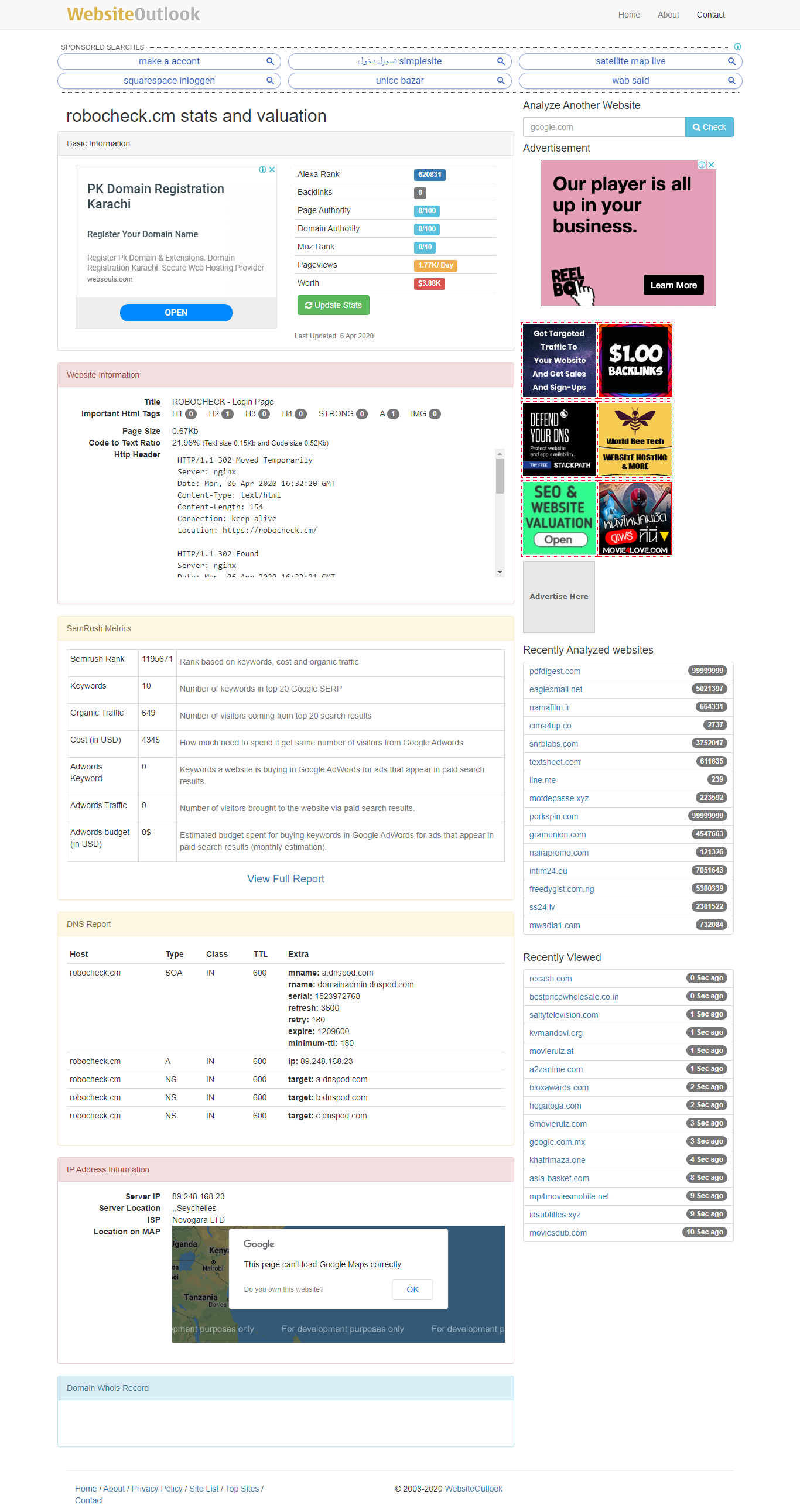
Task: Open footer Site List link
Action: [x=204, y=1489]
